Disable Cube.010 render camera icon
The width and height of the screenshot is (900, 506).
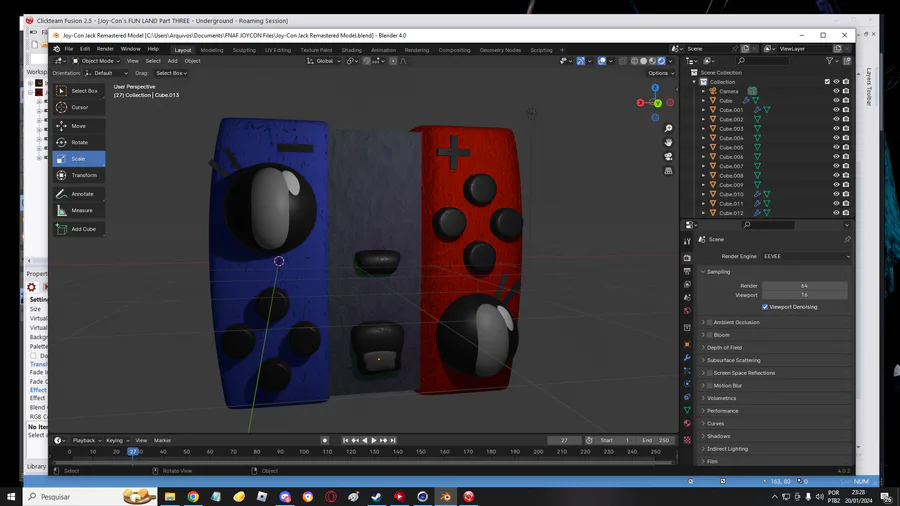click(846, 194)
